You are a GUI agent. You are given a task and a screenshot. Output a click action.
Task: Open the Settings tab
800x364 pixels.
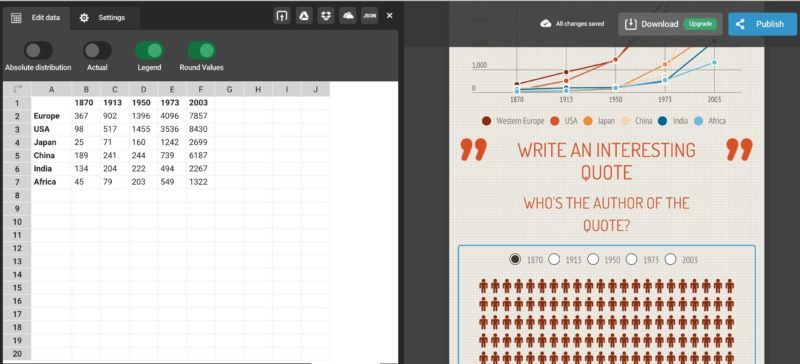(105, 18)
